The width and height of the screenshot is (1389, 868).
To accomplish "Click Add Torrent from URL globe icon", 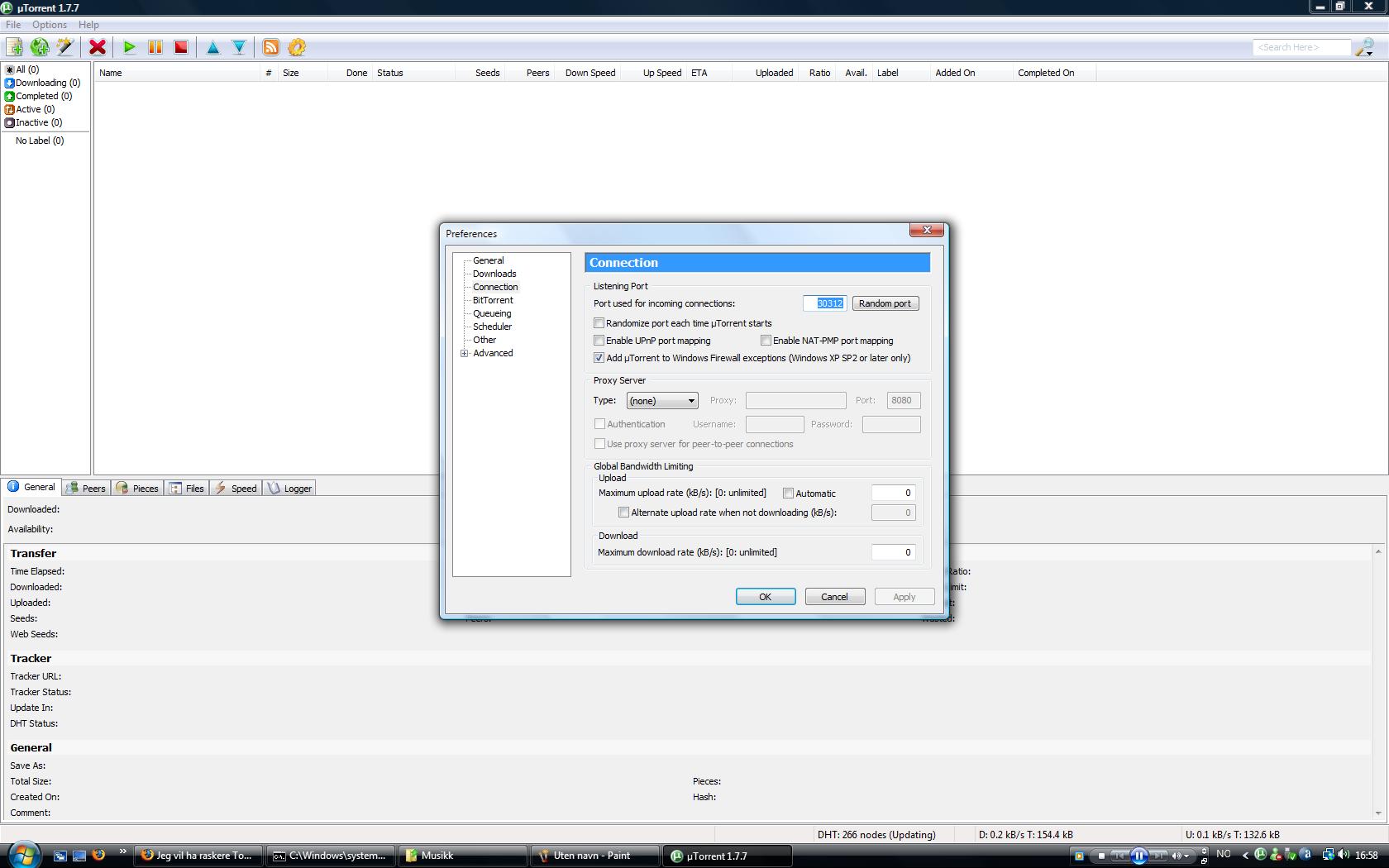I will click(x=40, y=47).
